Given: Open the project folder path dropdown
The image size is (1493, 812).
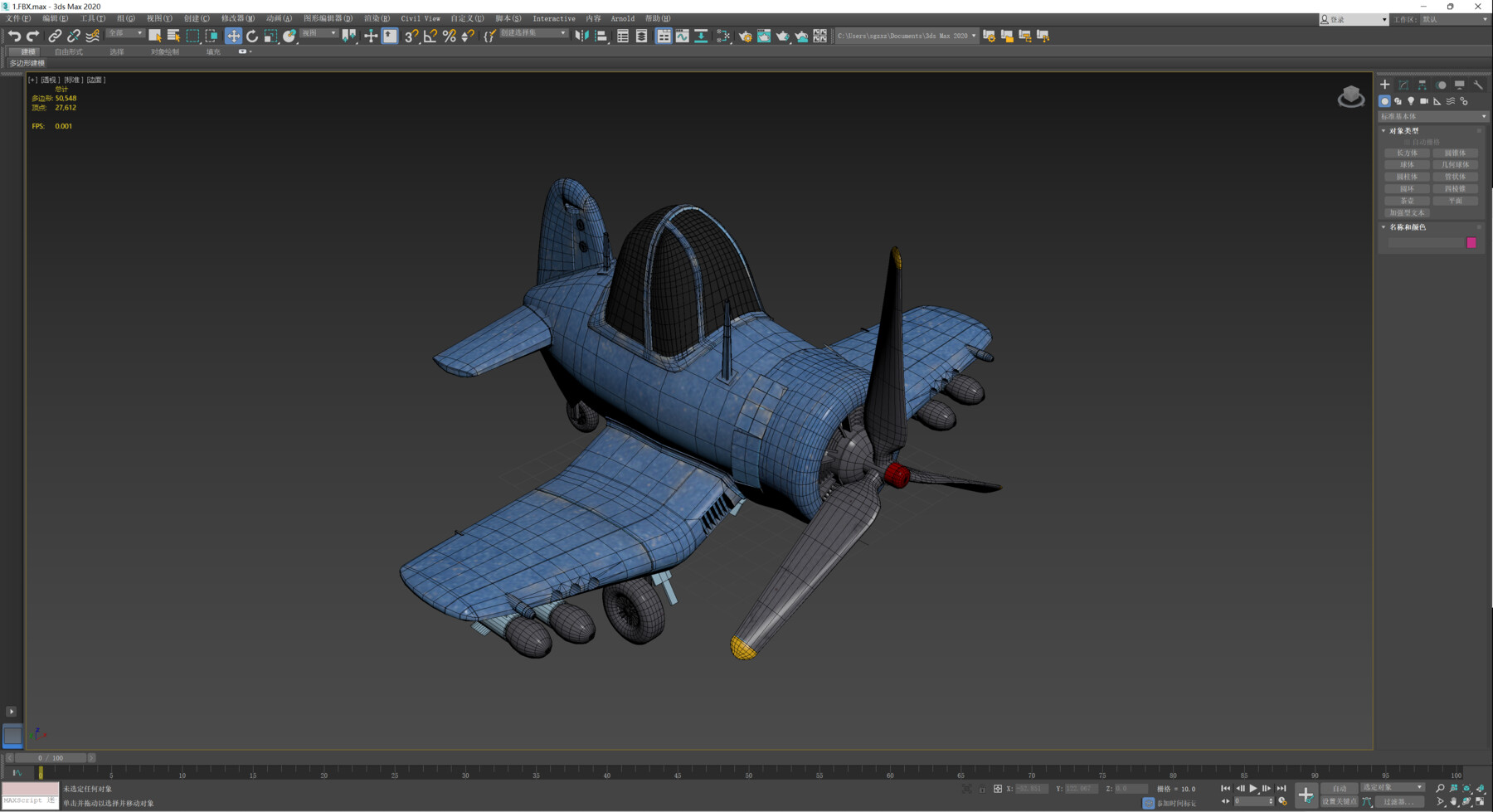Looking at the screenshot, I should [x=907, y=36].
